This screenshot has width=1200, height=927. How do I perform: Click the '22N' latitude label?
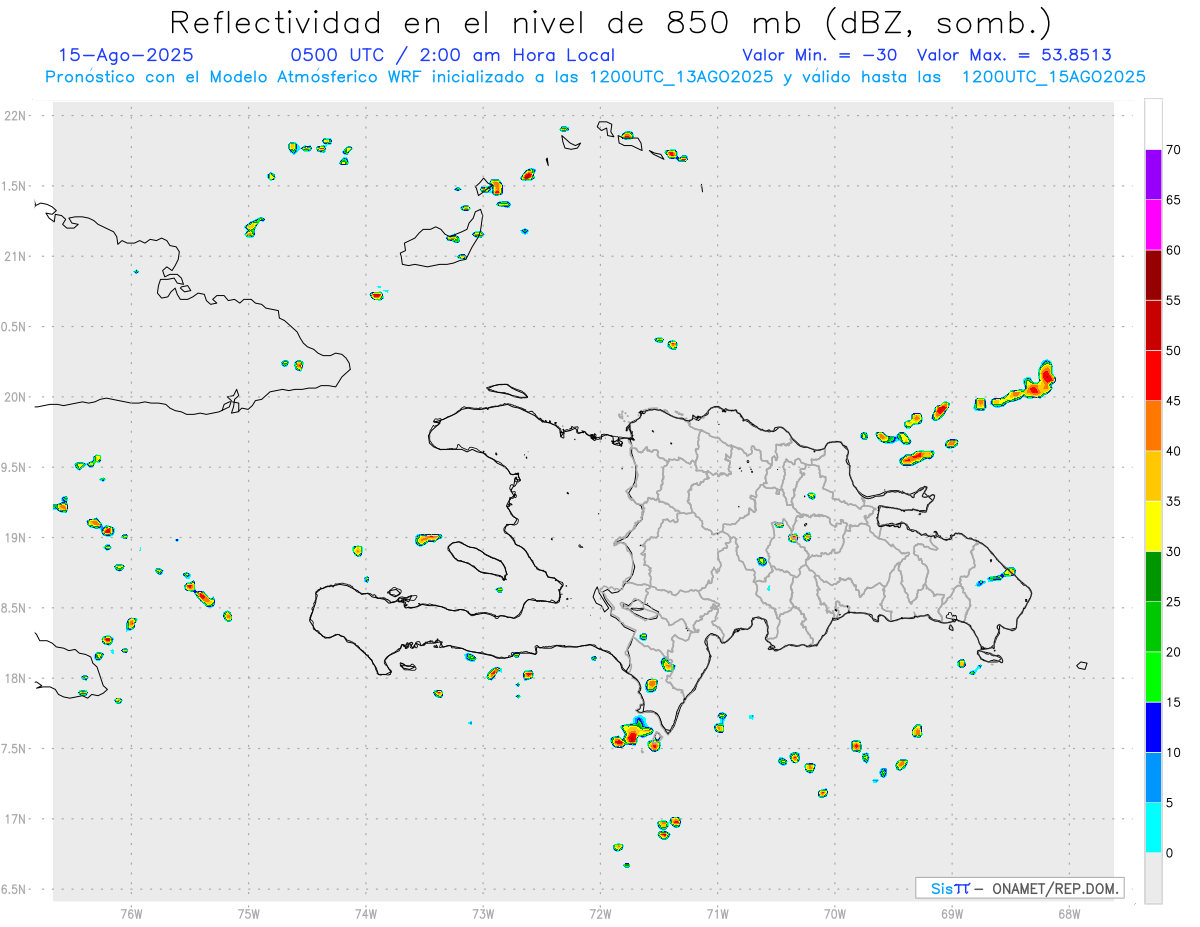click(16, 116)
